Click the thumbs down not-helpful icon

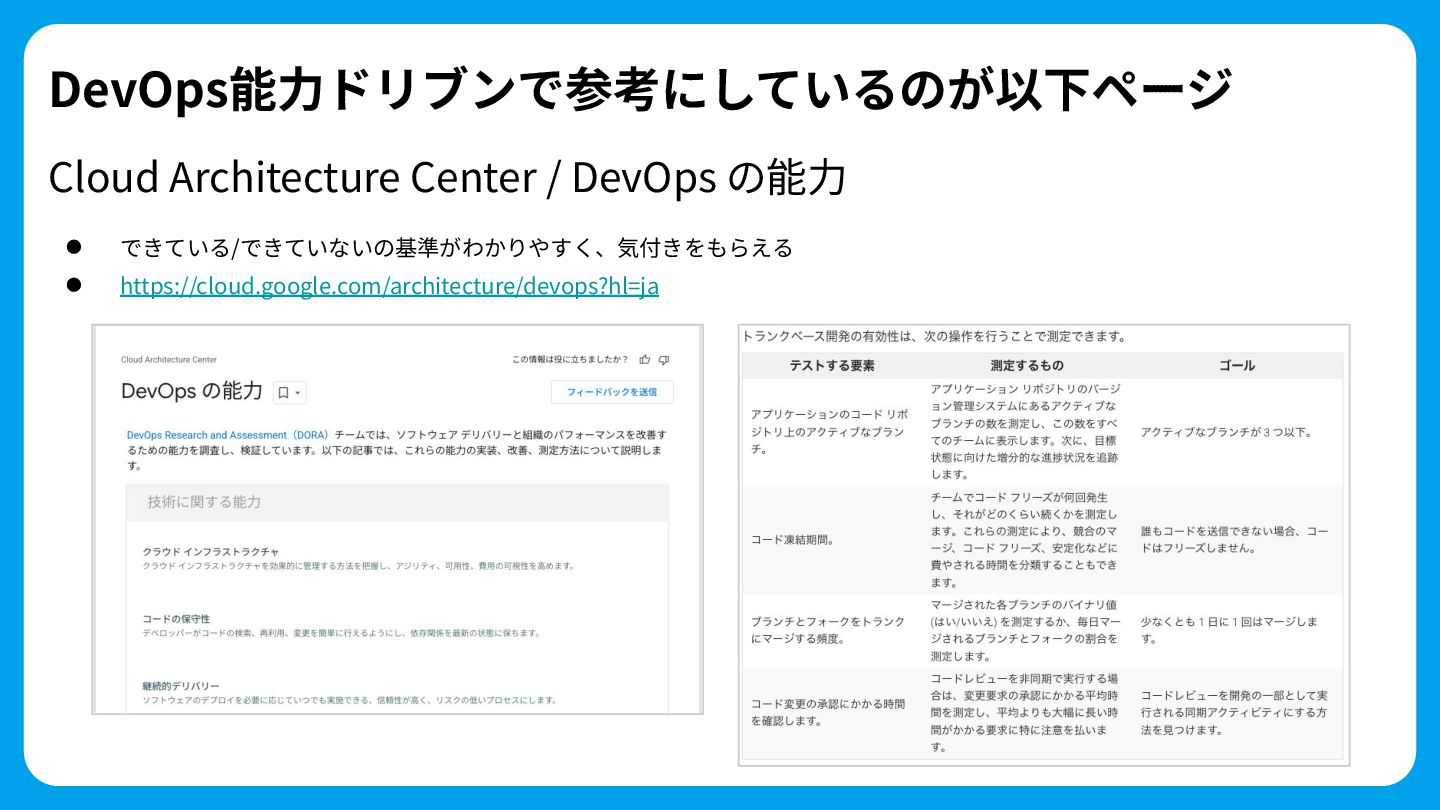(x=664, y=359)
